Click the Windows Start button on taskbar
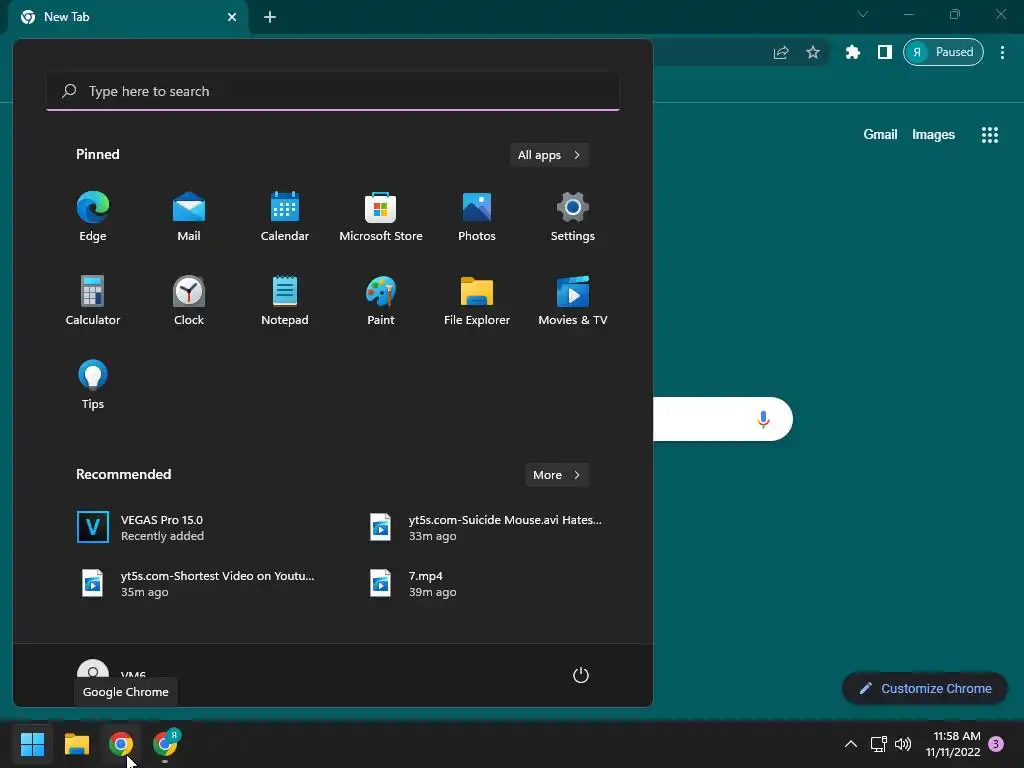Viewport: 1024px width, 768px height. click(x=32, y=744)
